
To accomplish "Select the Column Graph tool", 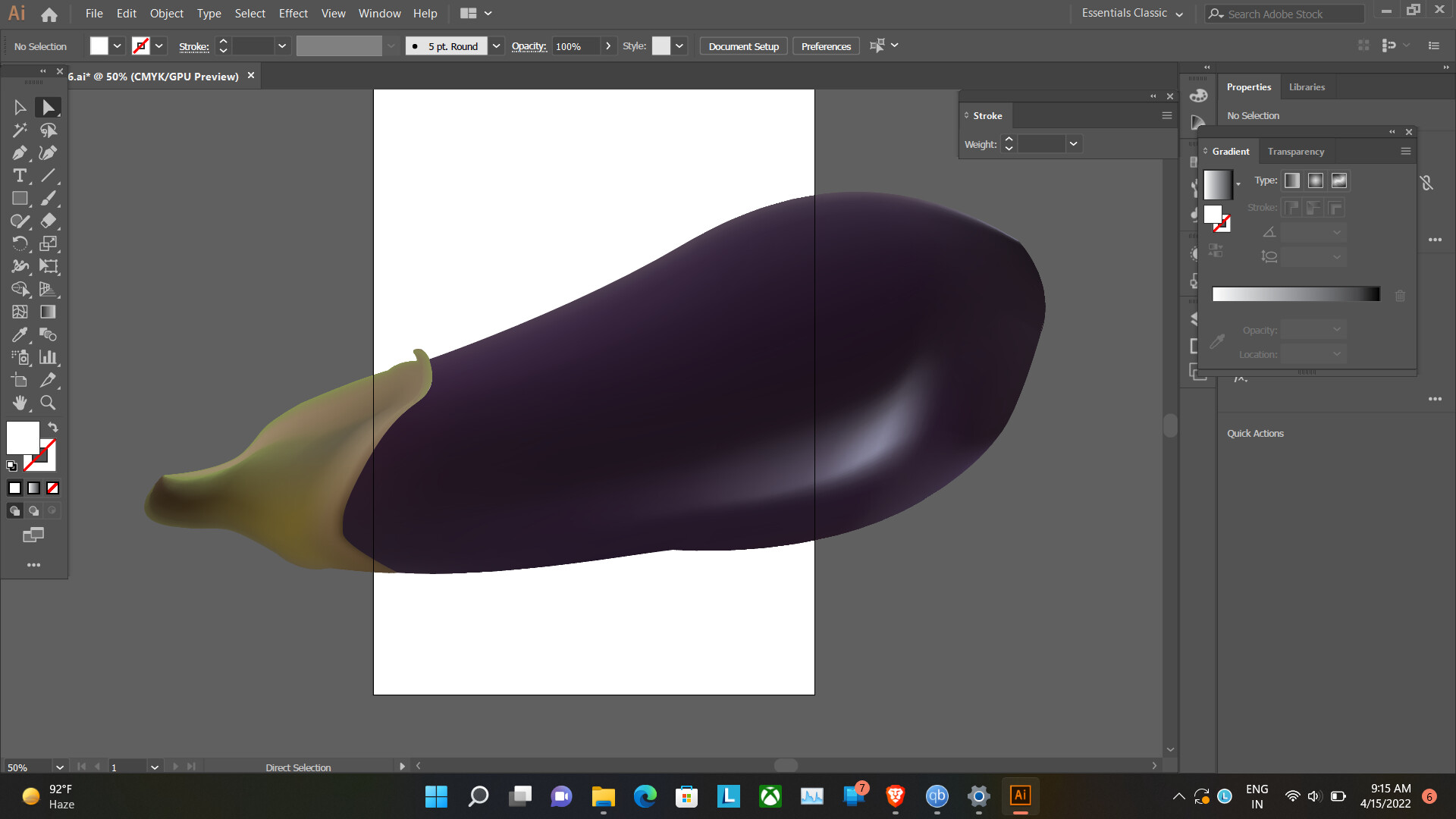I will pos(48,357).
